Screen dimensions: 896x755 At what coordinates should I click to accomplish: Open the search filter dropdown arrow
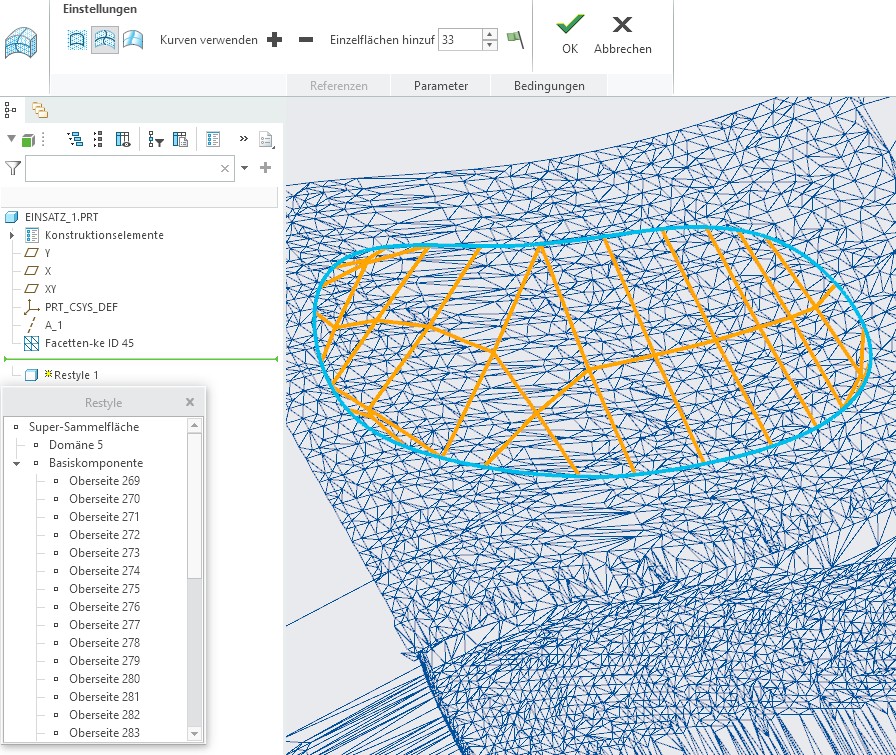(244, 169)
